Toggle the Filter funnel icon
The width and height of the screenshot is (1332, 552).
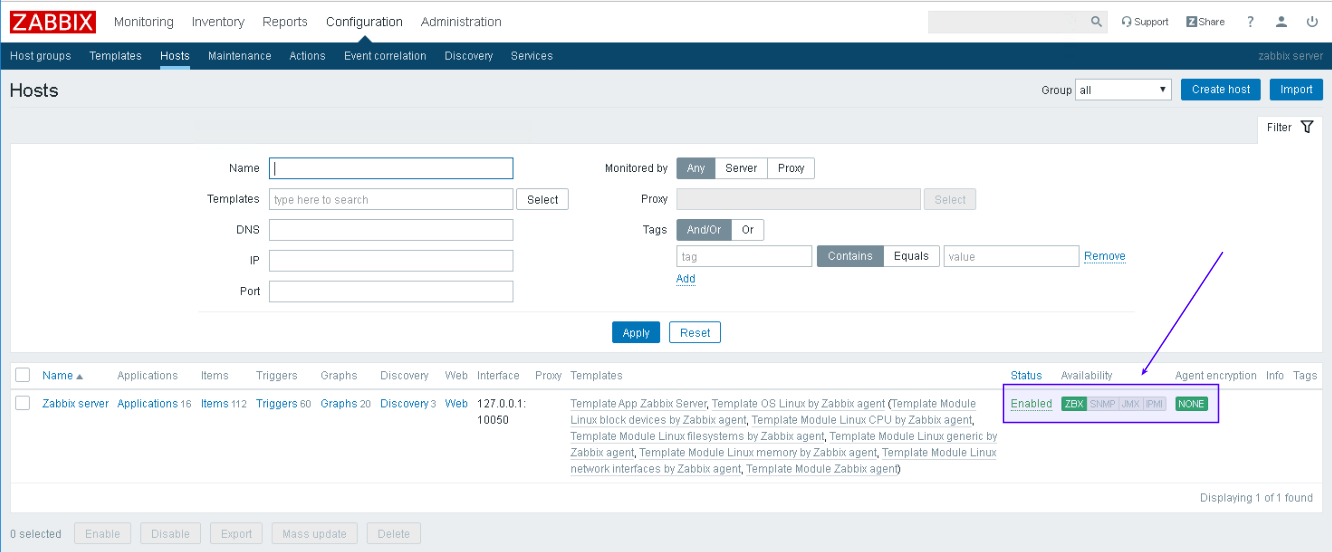coord(1306,127)
